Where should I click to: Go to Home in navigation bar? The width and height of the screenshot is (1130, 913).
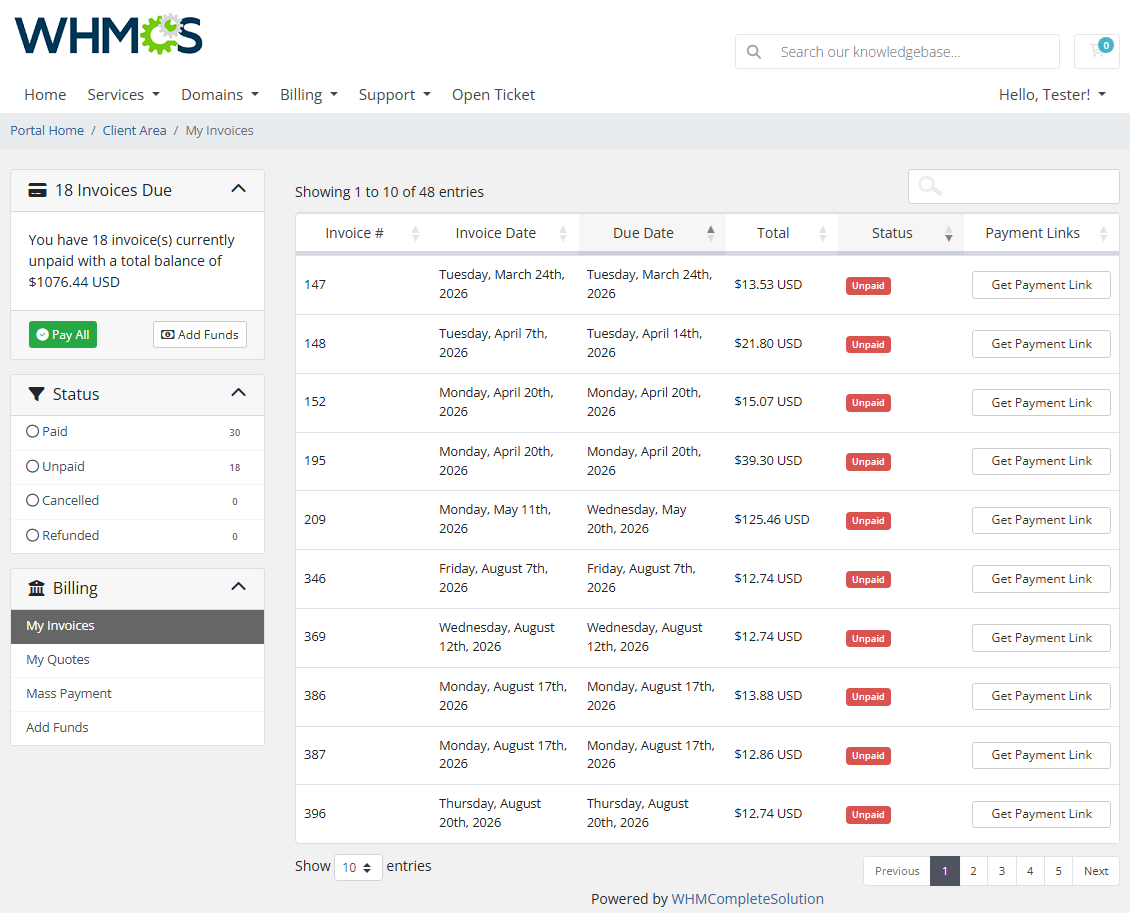(x=45, y=94)
